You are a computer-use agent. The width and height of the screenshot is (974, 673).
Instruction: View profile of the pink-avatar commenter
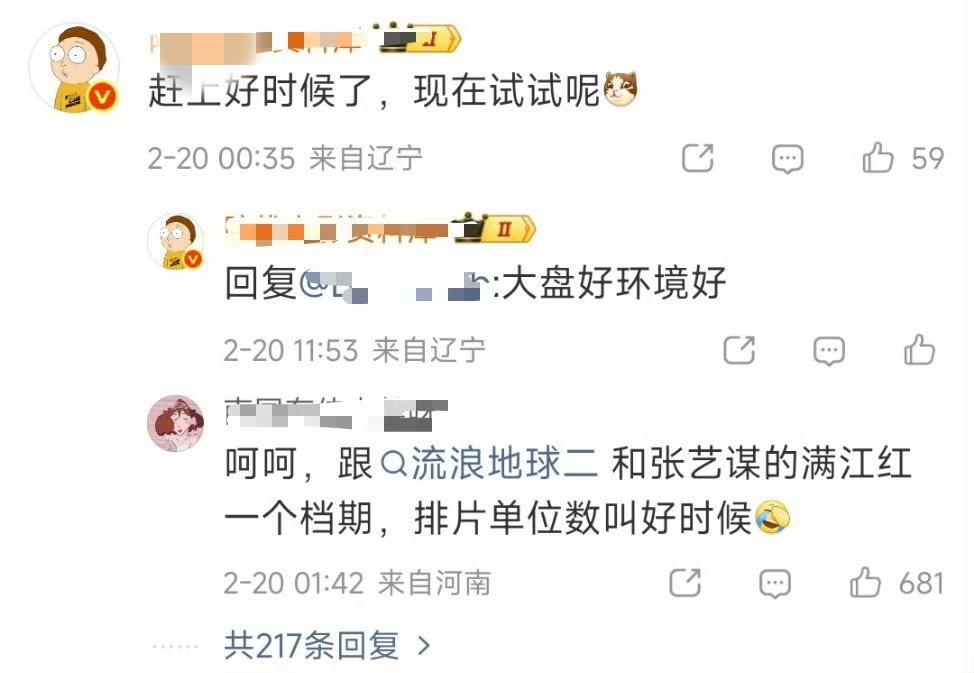coord(176,423)
